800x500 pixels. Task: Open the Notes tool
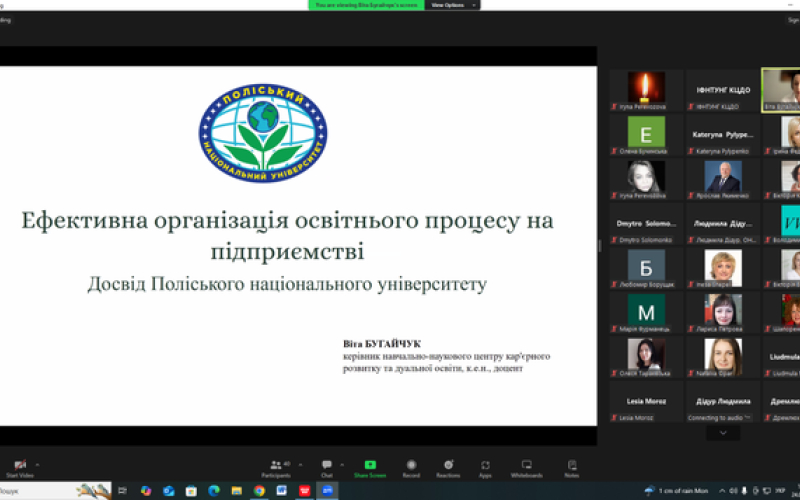pos(571,468)
